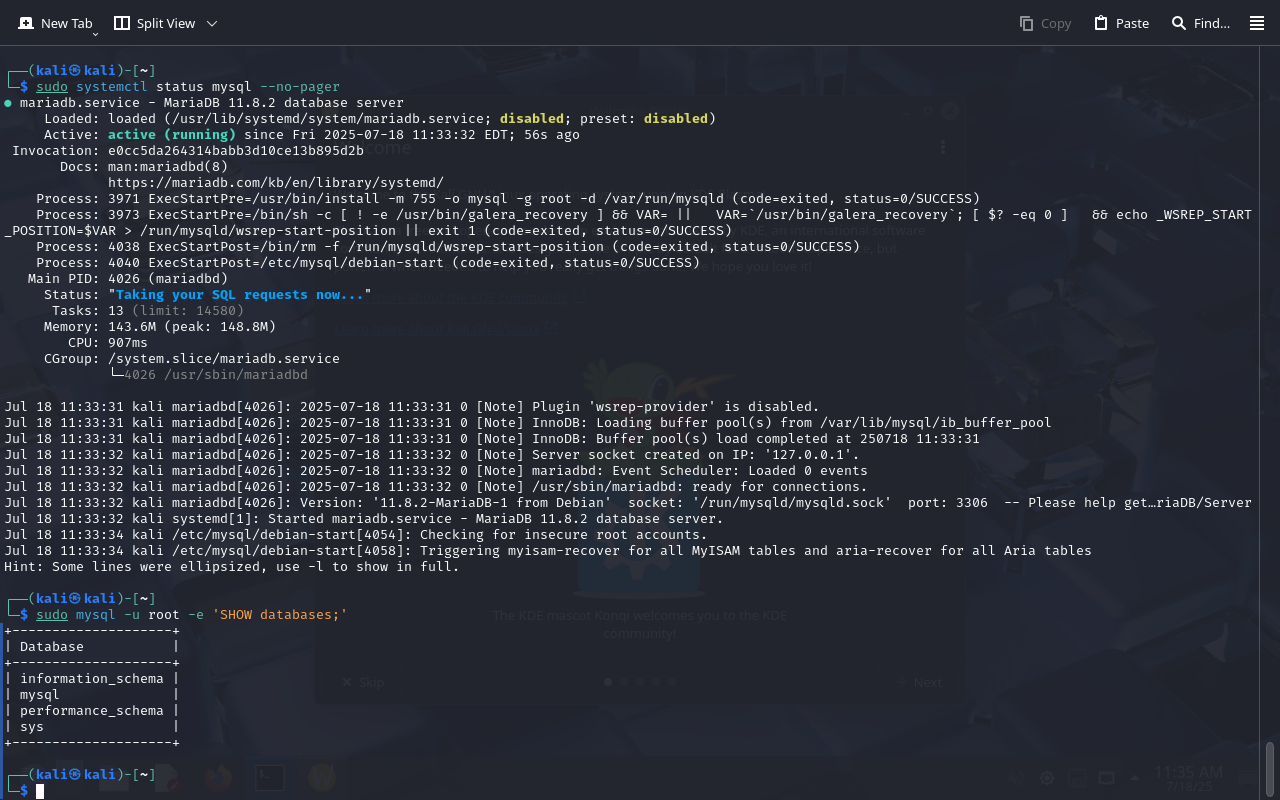The image size is (1280, 800).
Task: Click the 'sys' database row
Action: [x=32, y=727]
